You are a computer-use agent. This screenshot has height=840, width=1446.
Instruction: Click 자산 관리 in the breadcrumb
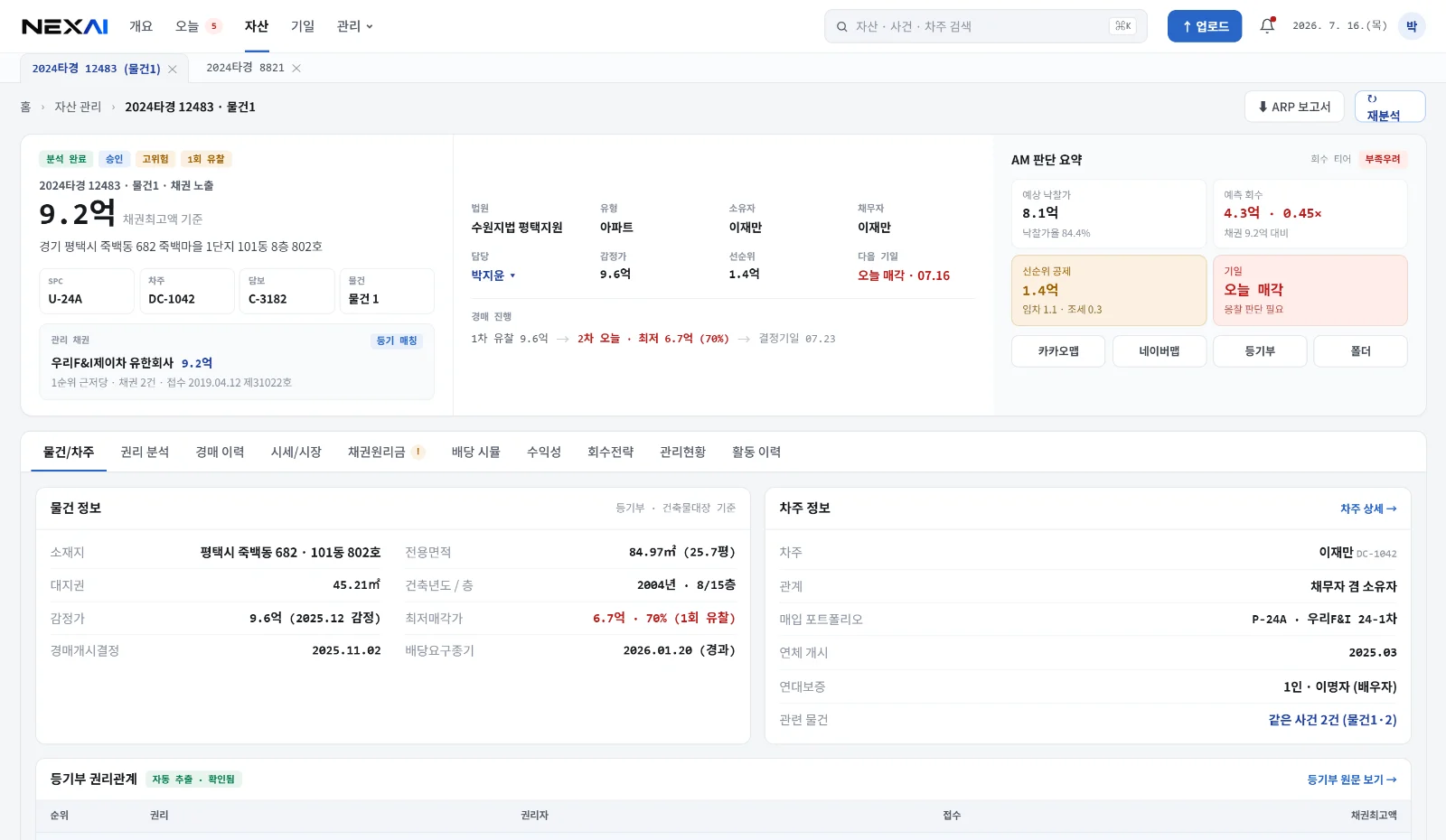(x=78, y=107)
